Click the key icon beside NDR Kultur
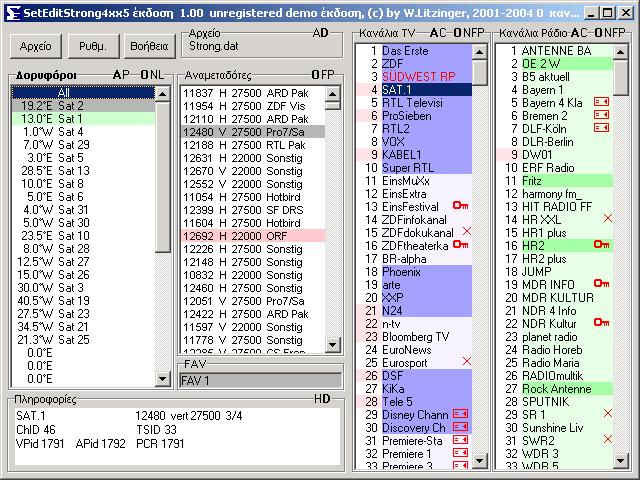 pos(602,322)
